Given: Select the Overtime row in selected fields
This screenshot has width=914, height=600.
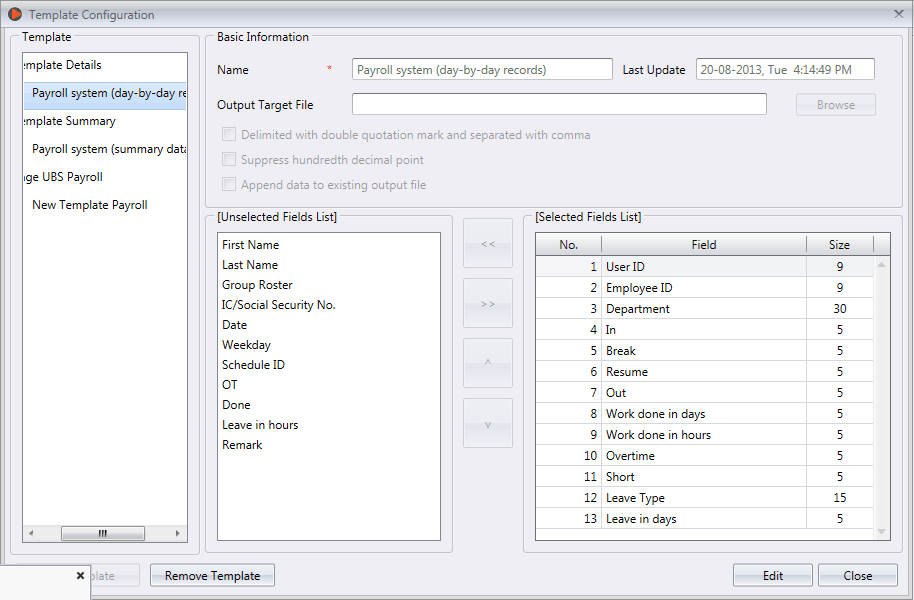Looking at the screenshot, I should pyautogui.click(x=700, y=455).
